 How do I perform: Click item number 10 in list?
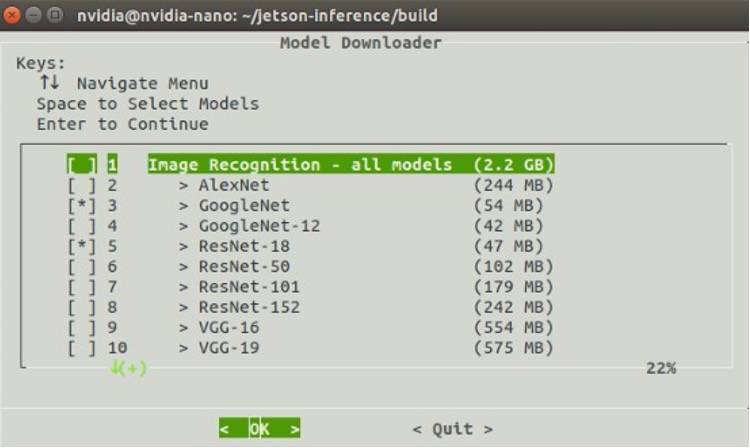[117, 348]
